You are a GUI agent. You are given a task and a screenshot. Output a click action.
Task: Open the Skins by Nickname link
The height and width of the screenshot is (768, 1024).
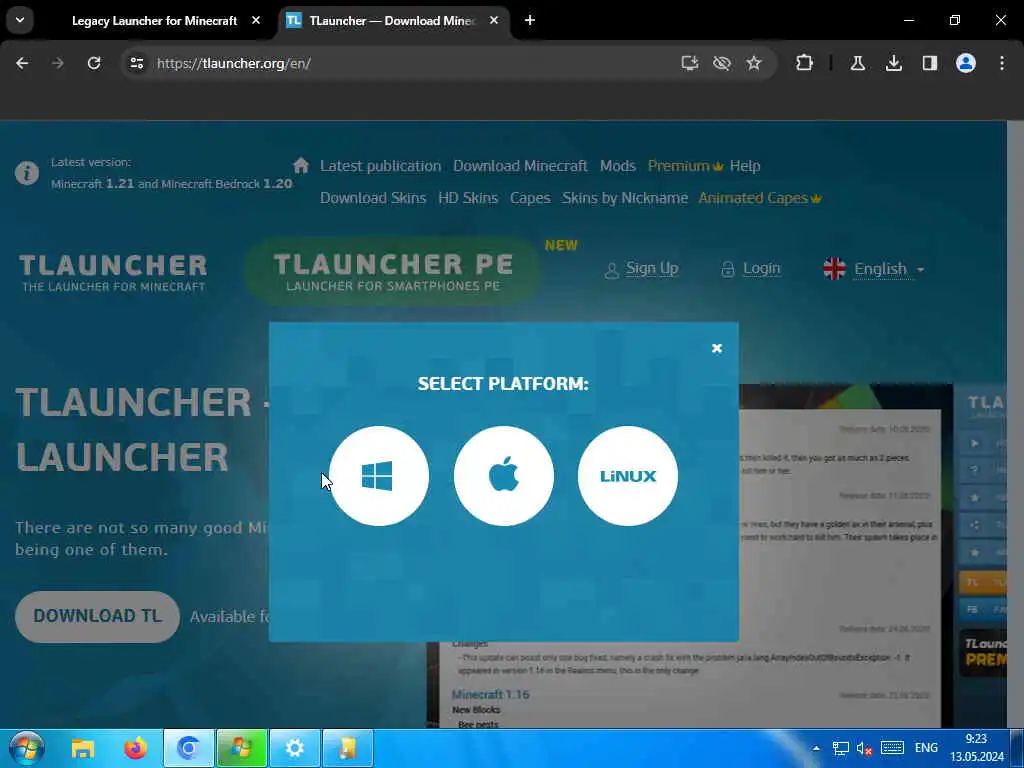[625, 198]
